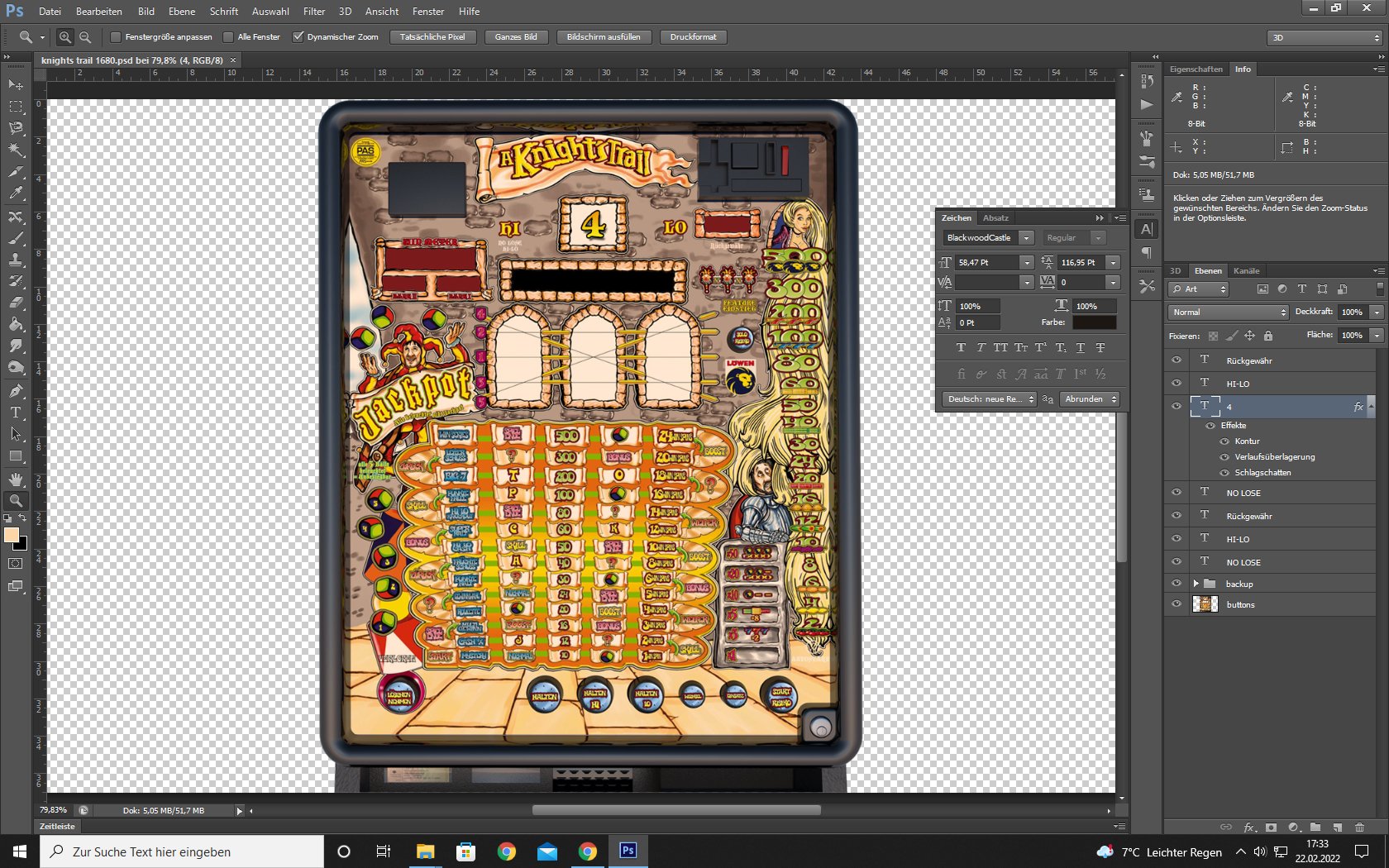The height and width of the screenshot is (868, 1389).
Task: Open the font size 58,47 Pt dropdown
Action: click(1027, 263)
